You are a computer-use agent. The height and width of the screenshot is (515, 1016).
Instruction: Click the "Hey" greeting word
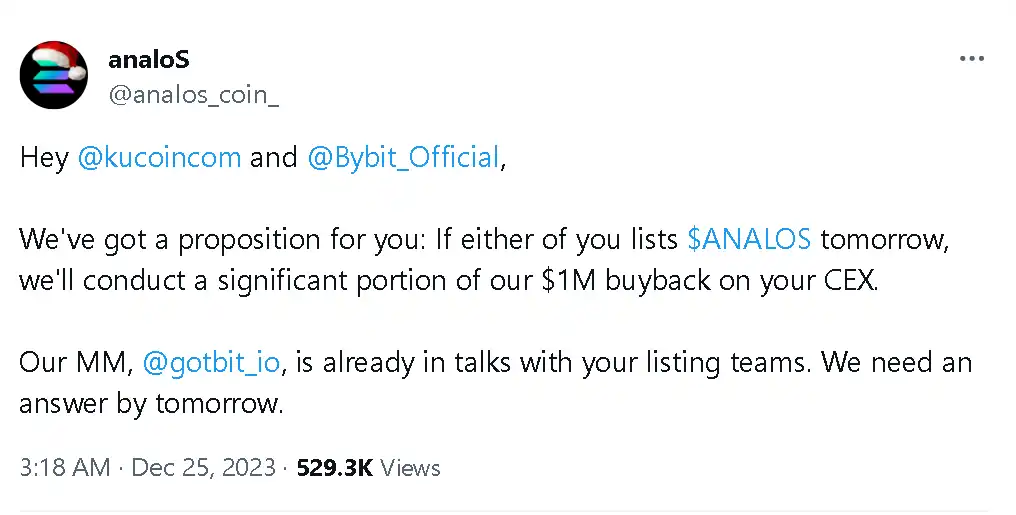(x=44, y=158)
